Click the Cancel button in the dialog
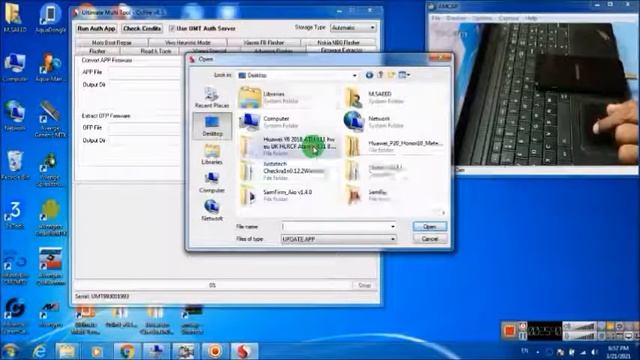 point(429,239)
